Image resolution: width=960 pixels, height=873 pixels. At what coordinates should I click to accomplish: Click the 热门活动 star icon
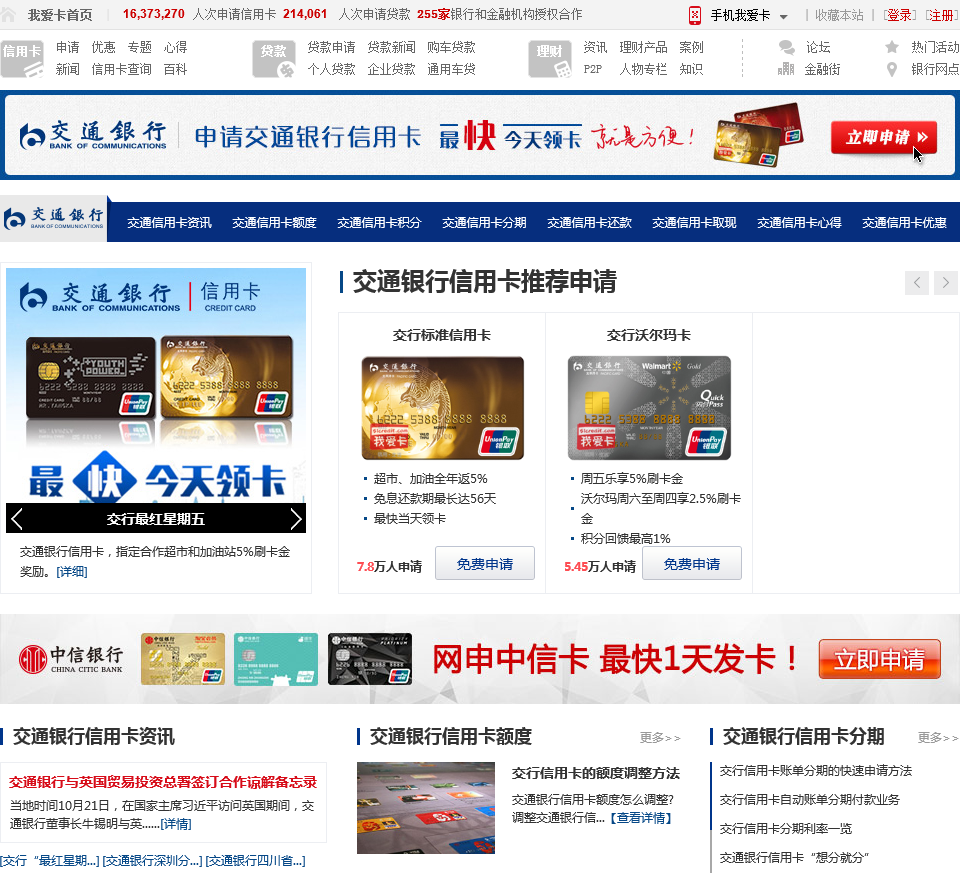coord(892,47)
